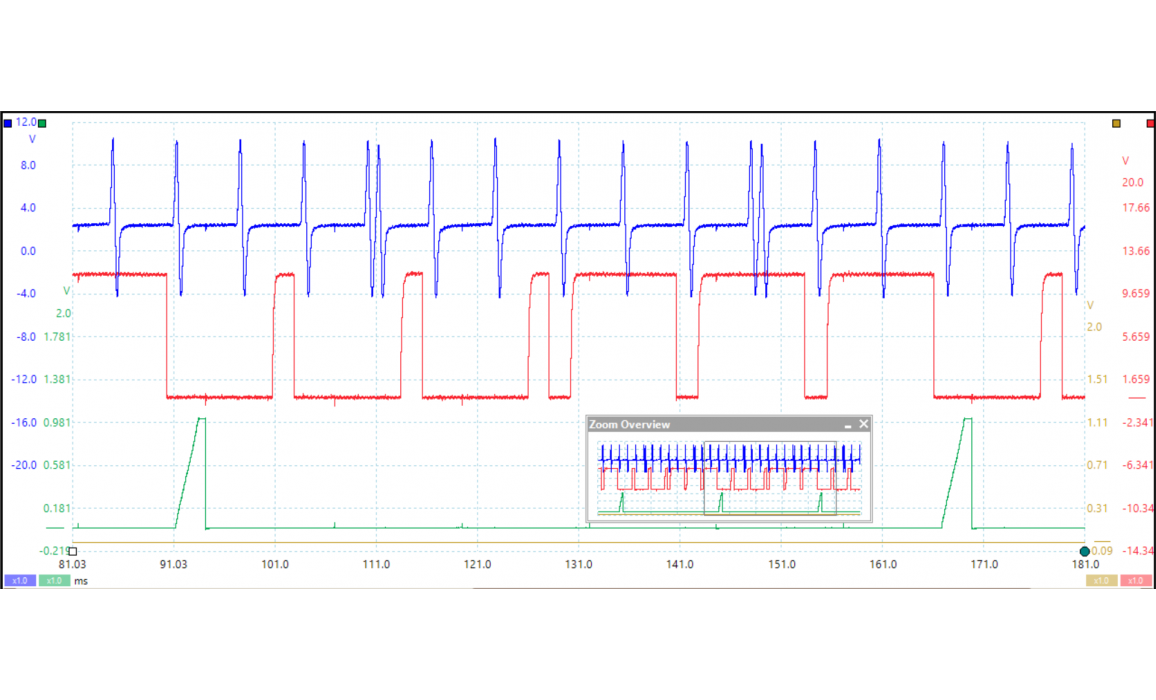
Task: Click the yellow axis 1.51 label
Action: click(1097, 380)
